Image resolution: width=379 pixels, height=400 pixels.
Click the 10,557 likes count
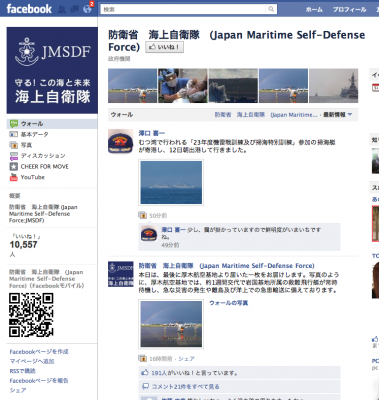pos(23,245)
